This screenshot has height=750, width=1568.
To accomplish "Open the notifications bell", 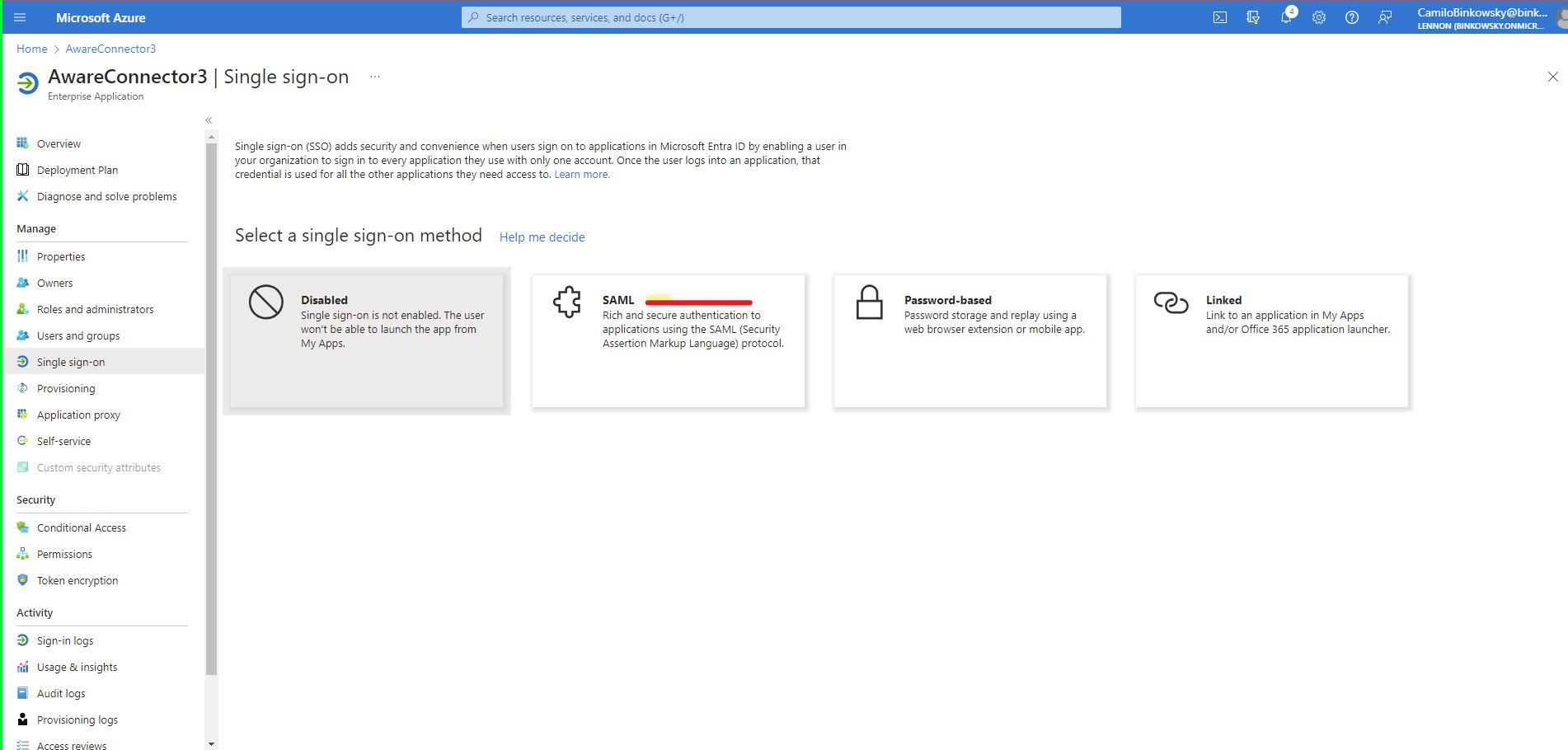I will 1285,16.
